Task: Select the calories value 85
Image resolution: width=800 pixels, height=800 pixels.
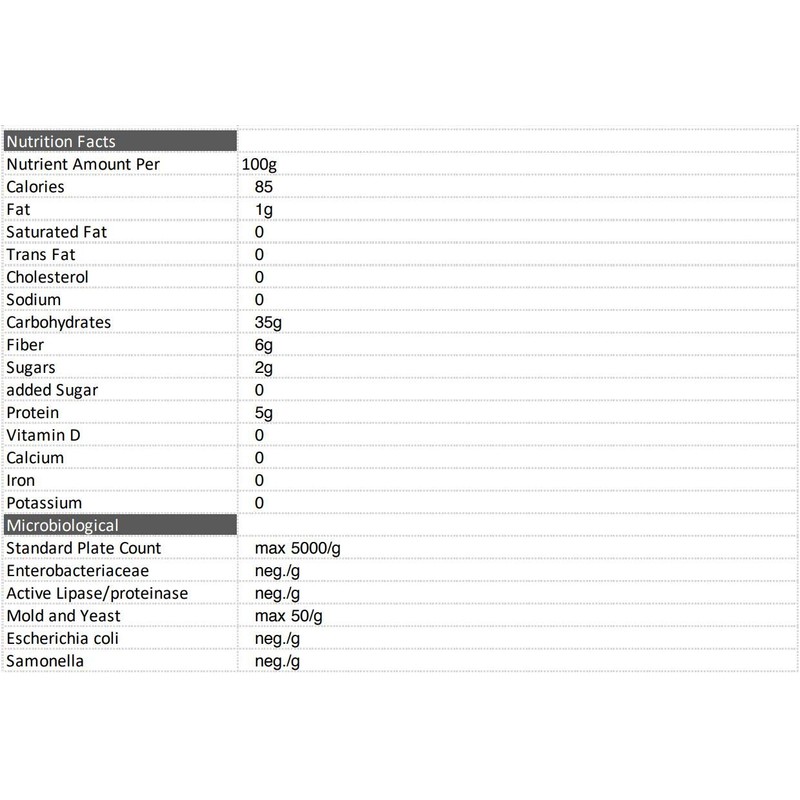Action: tap(264, 187)
